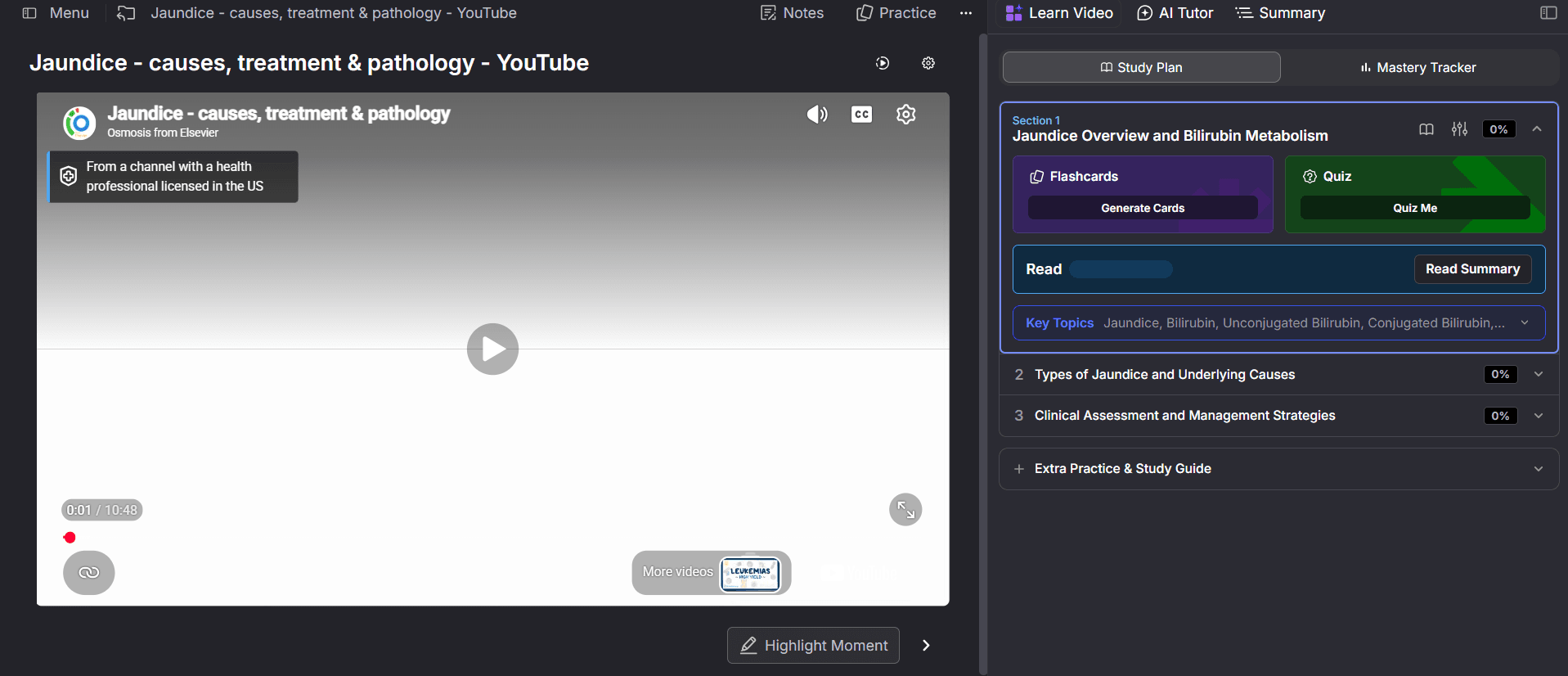Open the Leukemias video thumbnail

point(750,574)
